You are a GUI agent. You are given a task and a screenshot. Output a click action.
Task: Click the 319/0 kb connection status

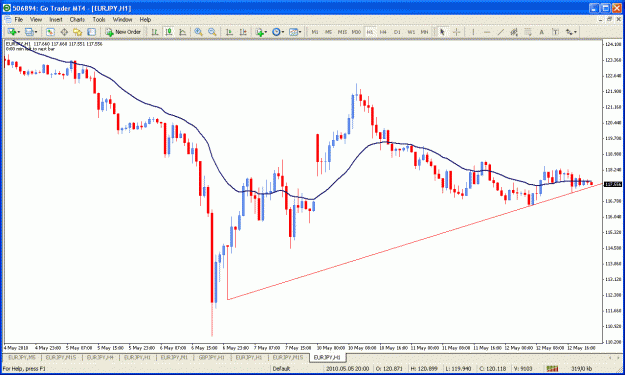[581, 369]
